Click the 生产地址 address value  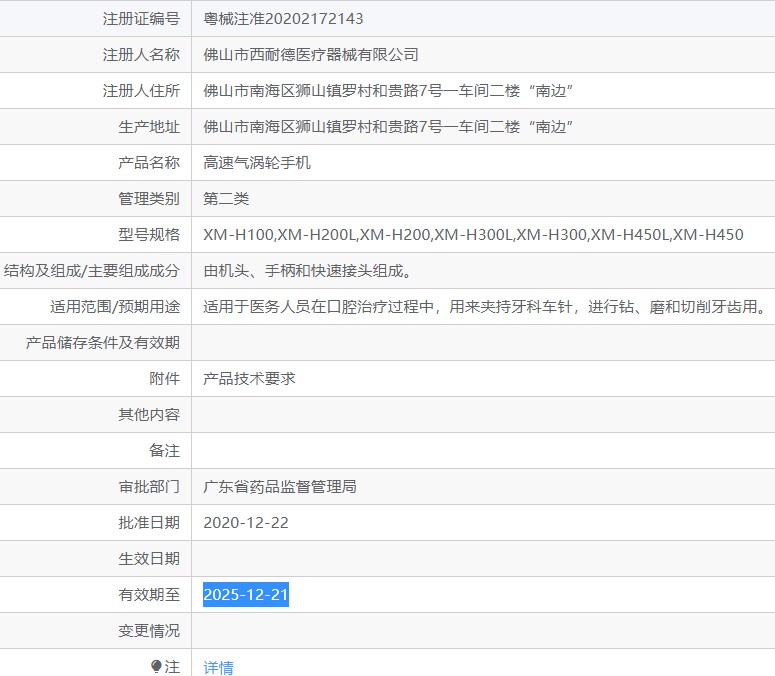388,127
